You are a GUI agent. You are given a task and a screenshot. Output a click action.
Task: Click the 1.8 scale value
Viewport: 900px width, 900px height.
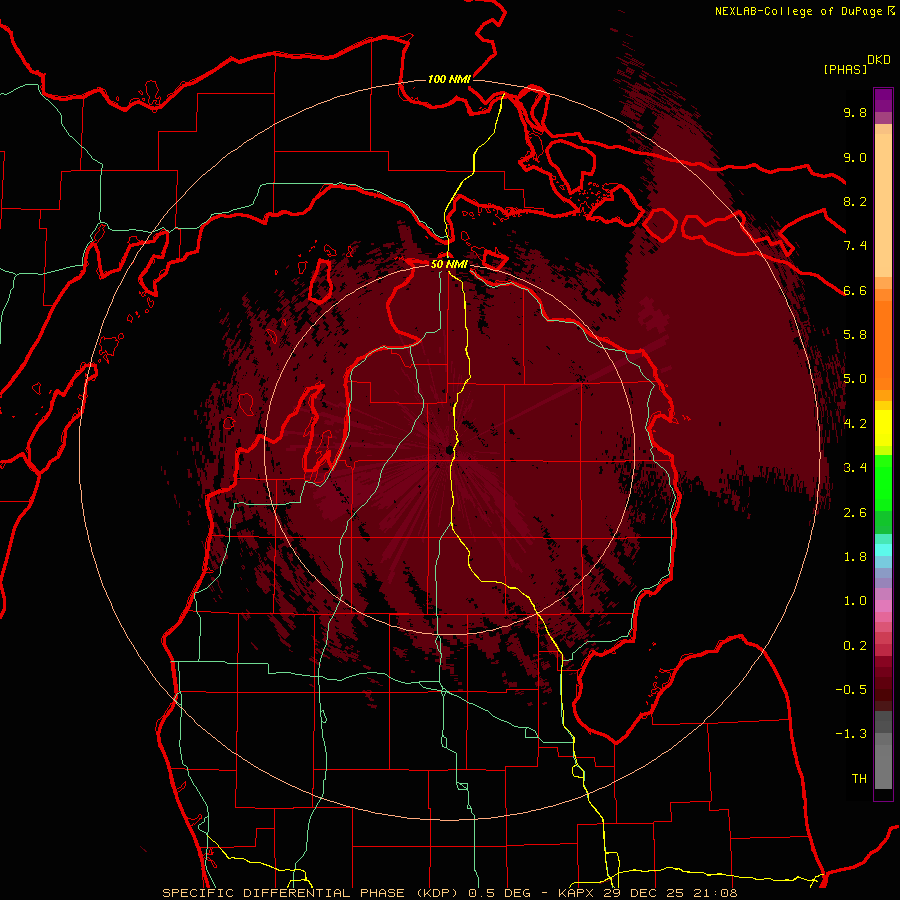point(855,557)
